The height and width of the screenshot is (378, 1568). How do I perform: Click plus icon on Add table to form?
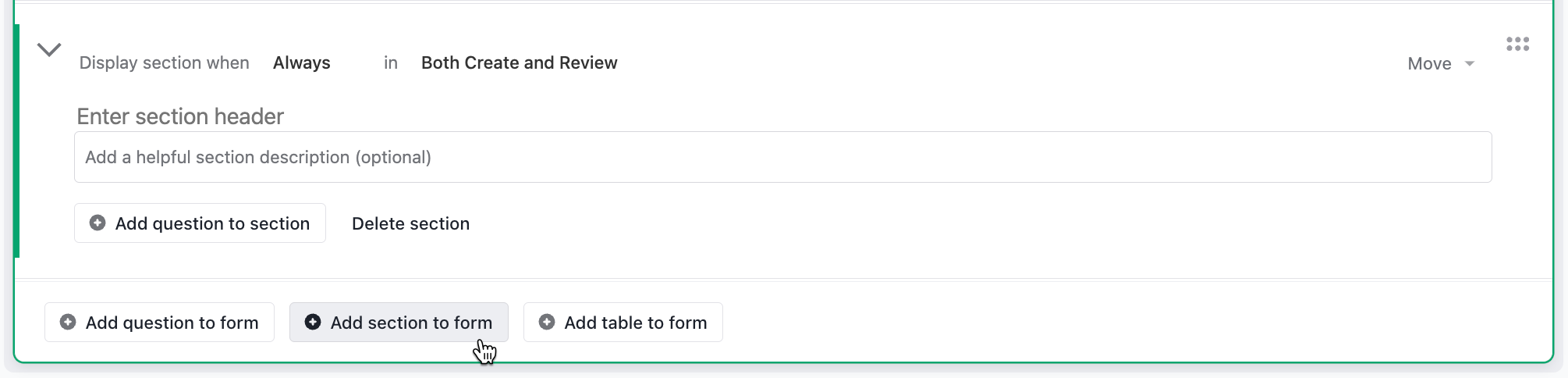click(547, 322)
